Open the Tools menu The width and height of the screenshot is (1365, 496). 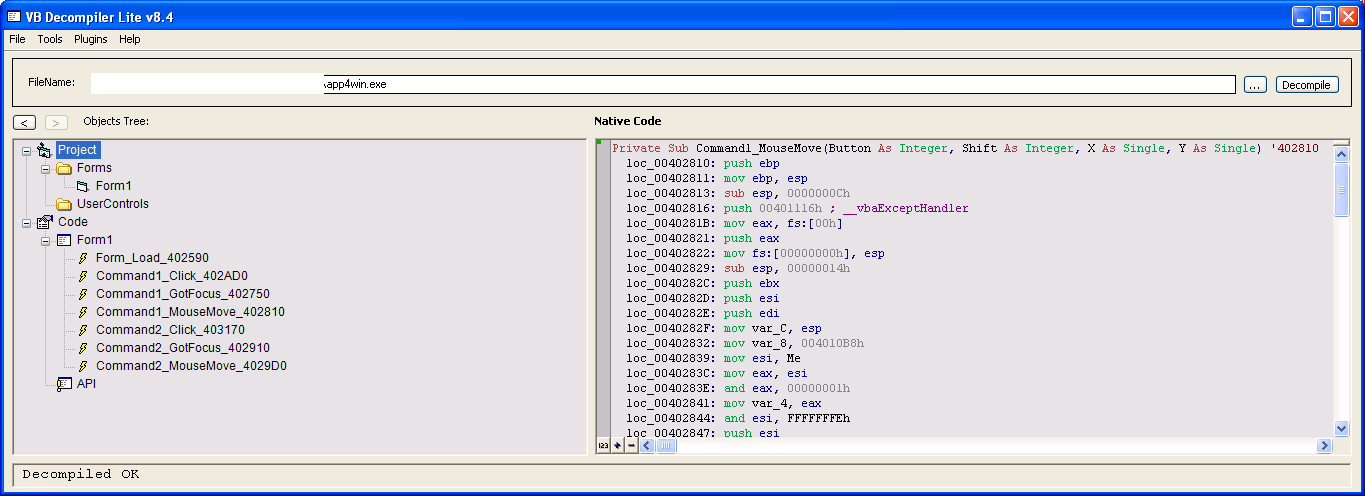point(50,39)
